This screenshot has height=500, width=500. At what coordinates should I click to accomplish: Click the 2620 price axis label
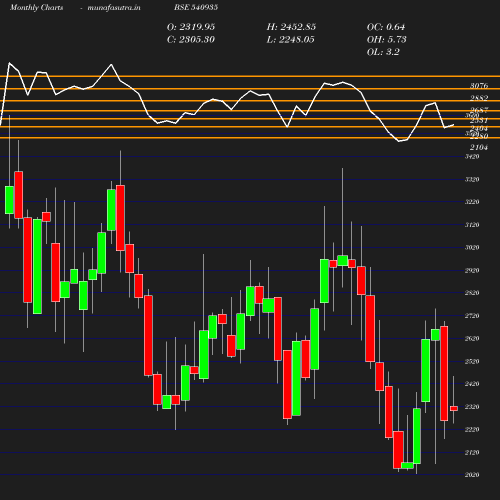point(472,339)
